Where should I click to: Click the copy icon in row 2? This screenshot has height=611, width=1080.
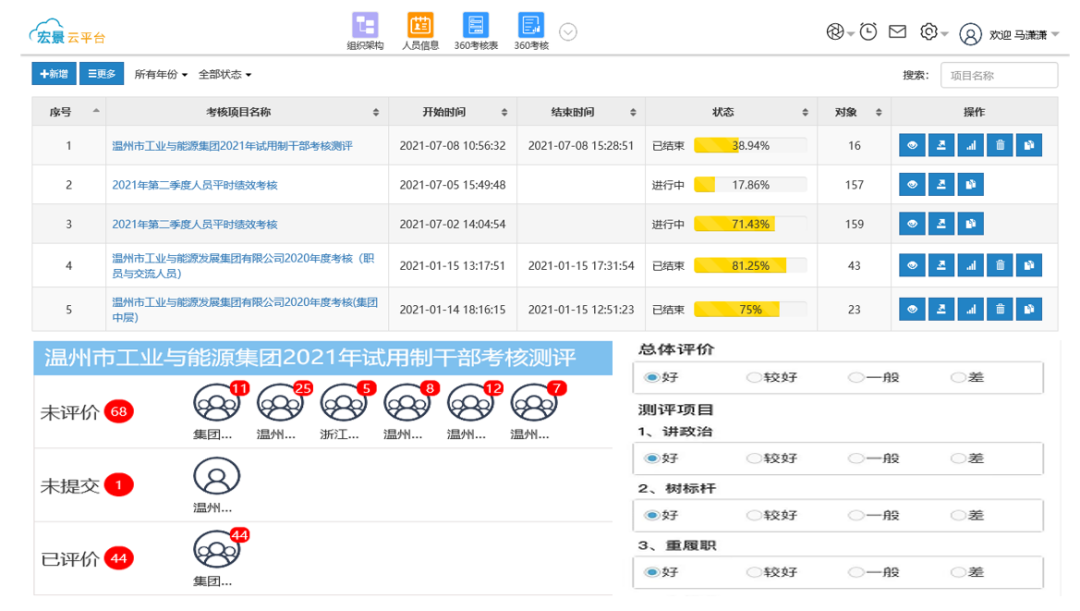970,185
